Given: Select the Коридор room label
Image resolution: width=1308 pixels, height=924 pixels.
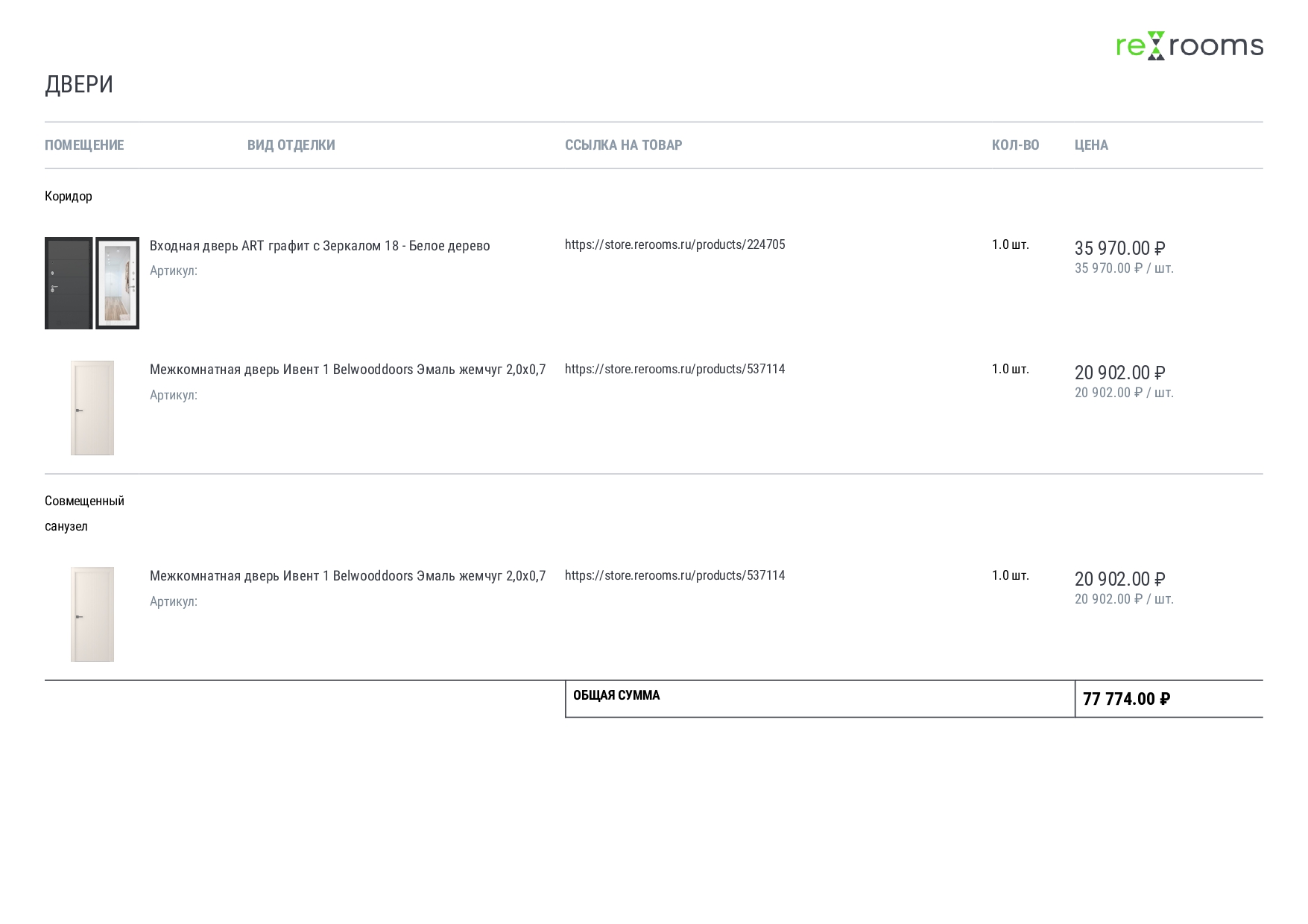Looking at the screenshot, I should pos(69,196).
